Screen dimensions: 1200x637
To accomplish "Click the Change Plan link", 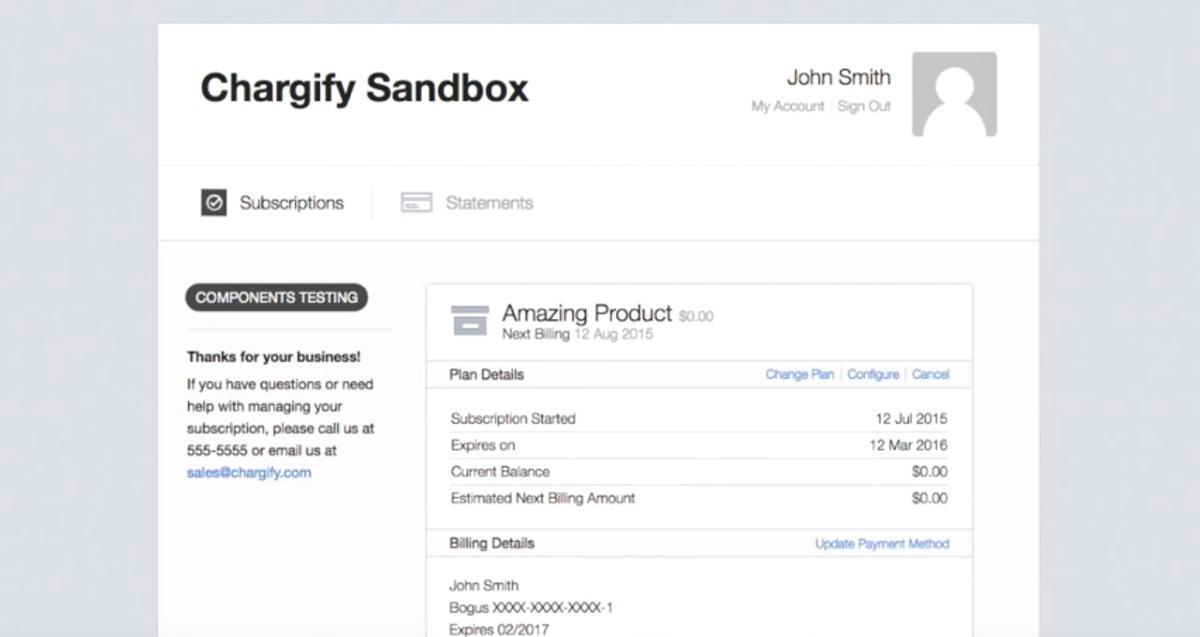I will [800, 374].
